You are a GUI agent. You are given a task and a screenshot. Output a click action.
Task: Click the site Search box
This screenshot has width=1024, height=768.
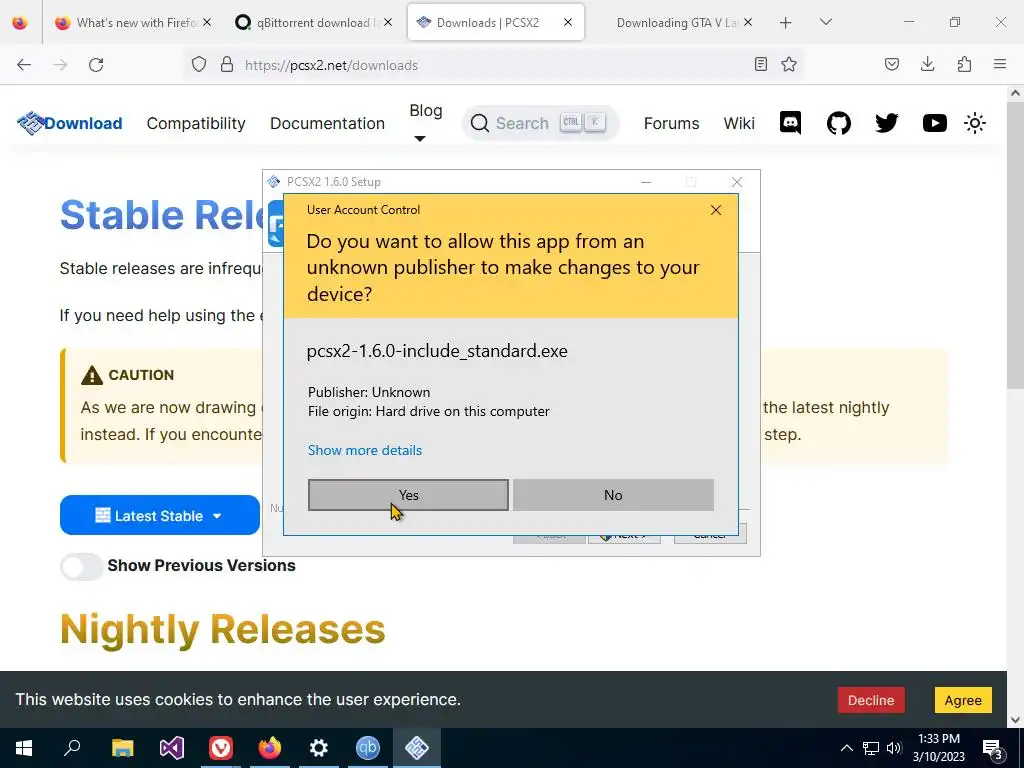[540, 123]
